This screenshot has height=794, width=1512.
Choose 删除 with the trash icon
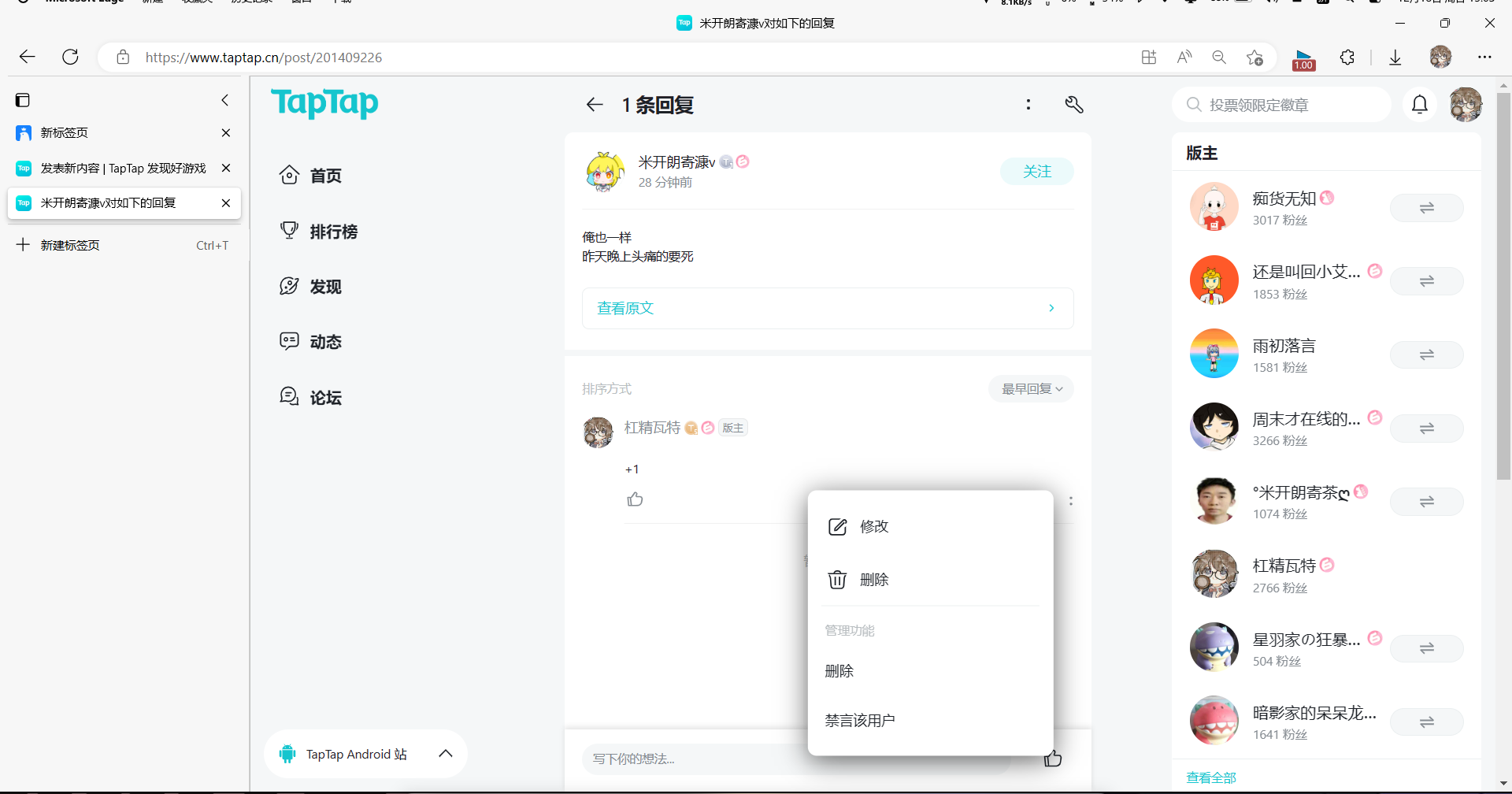931,580
